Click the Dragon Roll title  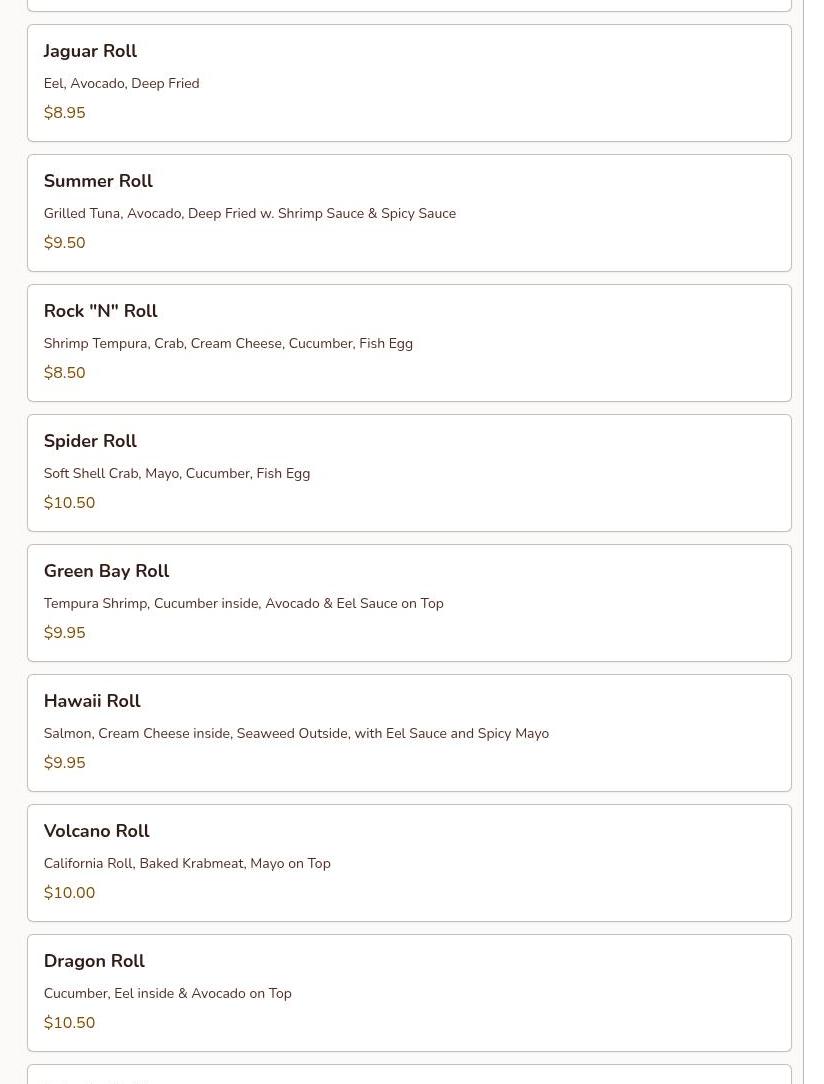94,961
